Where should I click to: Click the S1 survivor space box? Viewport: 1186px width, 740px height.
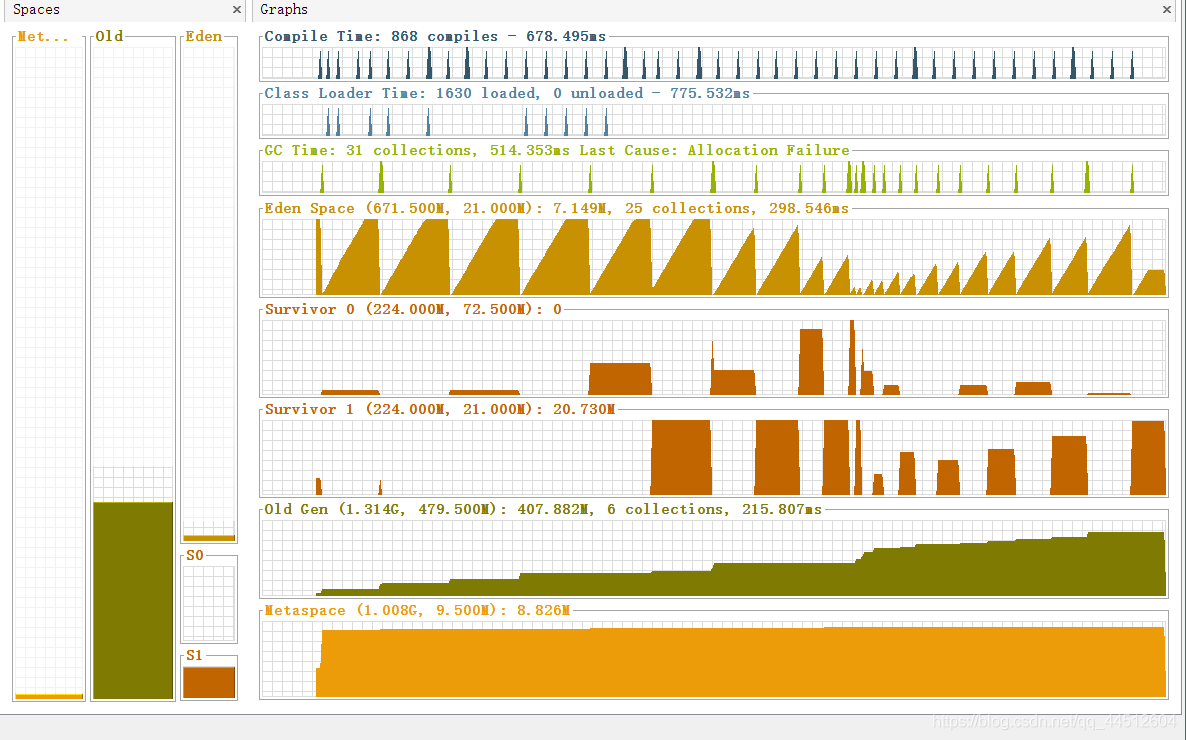210,682
